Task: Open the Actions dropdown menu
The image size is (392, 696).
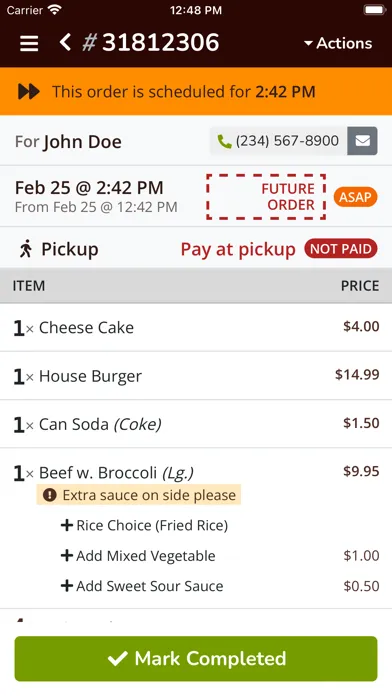Action: [338, 43]
